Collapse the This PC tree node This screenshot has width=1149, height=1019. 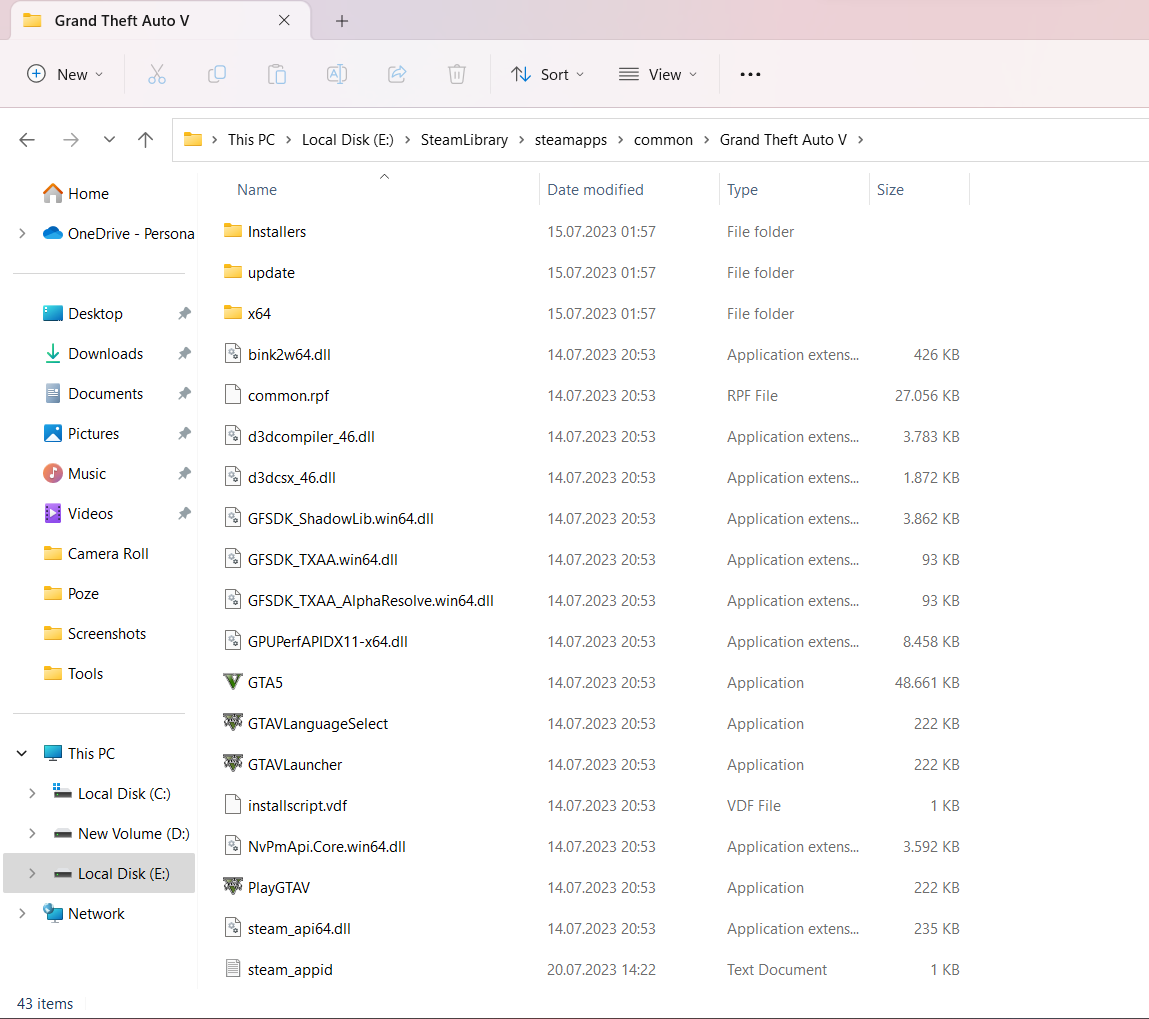tap(22, 753)
